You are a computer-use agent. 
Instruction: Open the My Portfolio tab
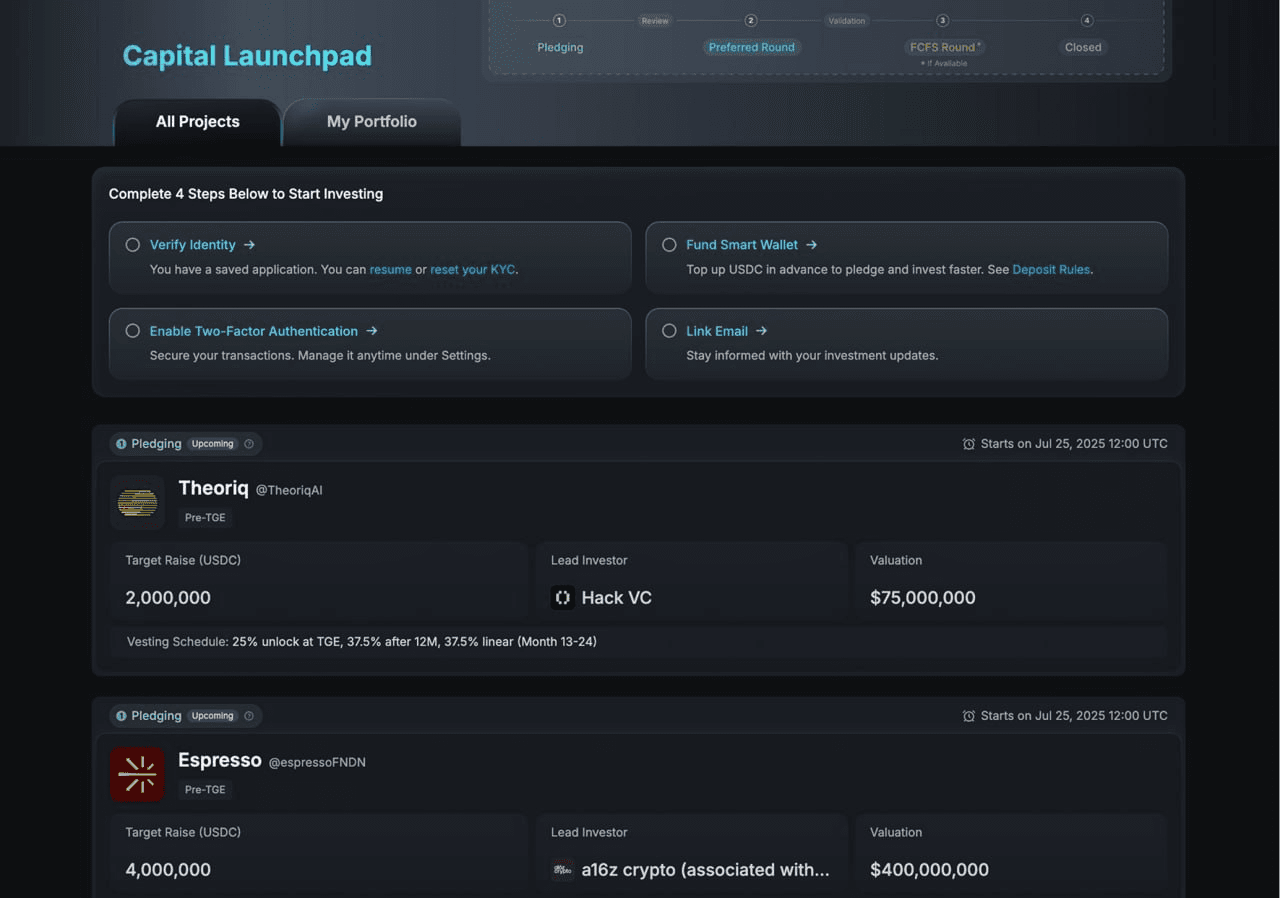pyautogui.click(x=372, y=122)
